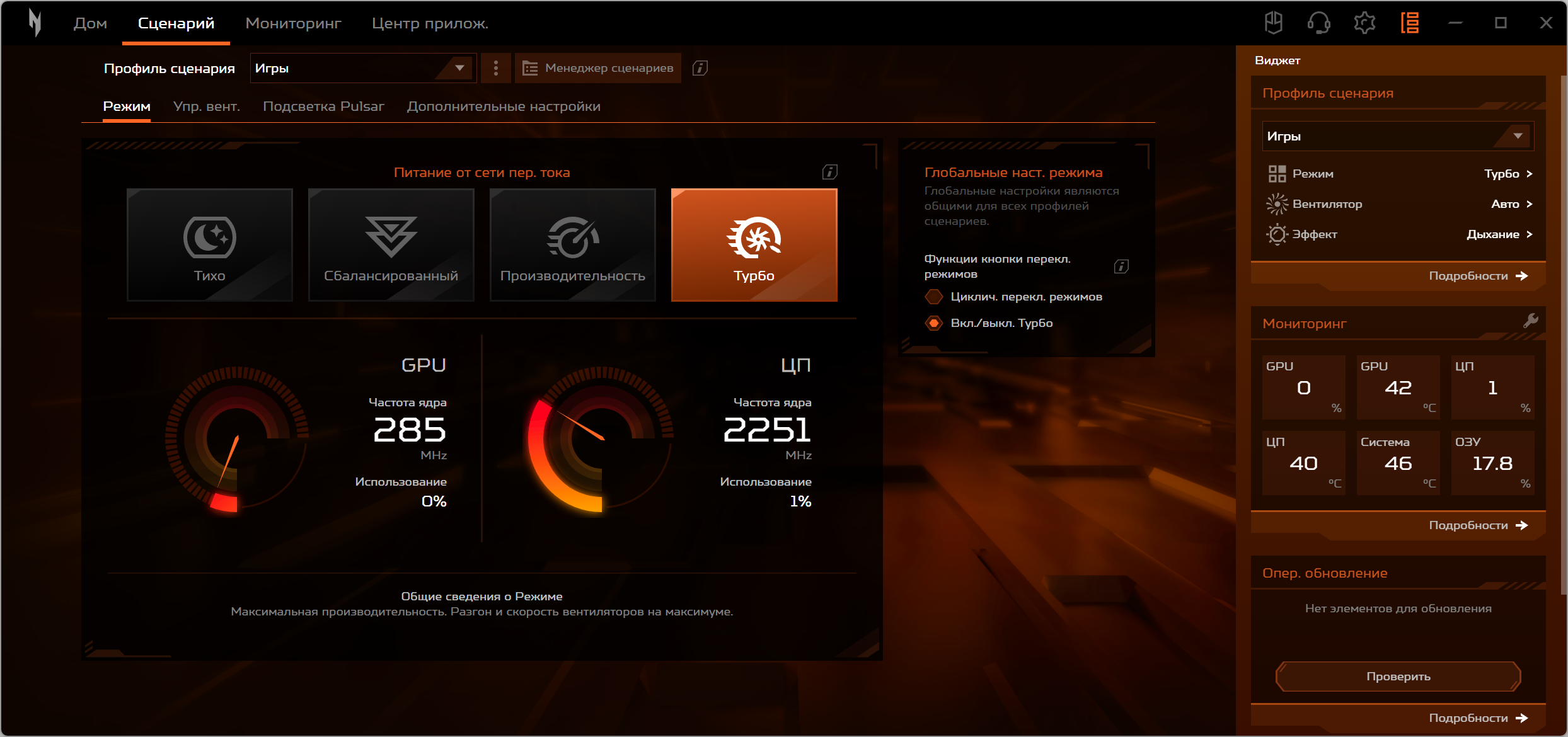The width and height of the screenshot is (1568, 737).
Task: Switch to the Мониторинг tab
Action: tap(293, 23)
